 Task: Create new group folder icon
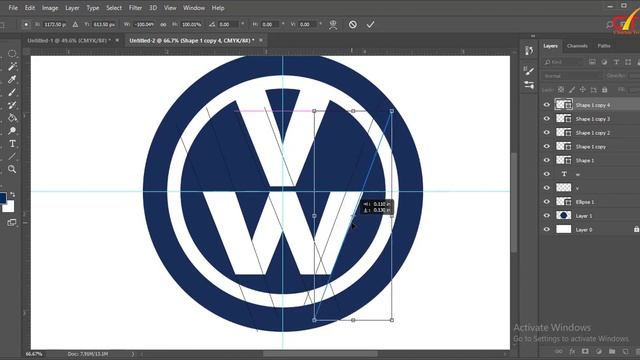611,351
